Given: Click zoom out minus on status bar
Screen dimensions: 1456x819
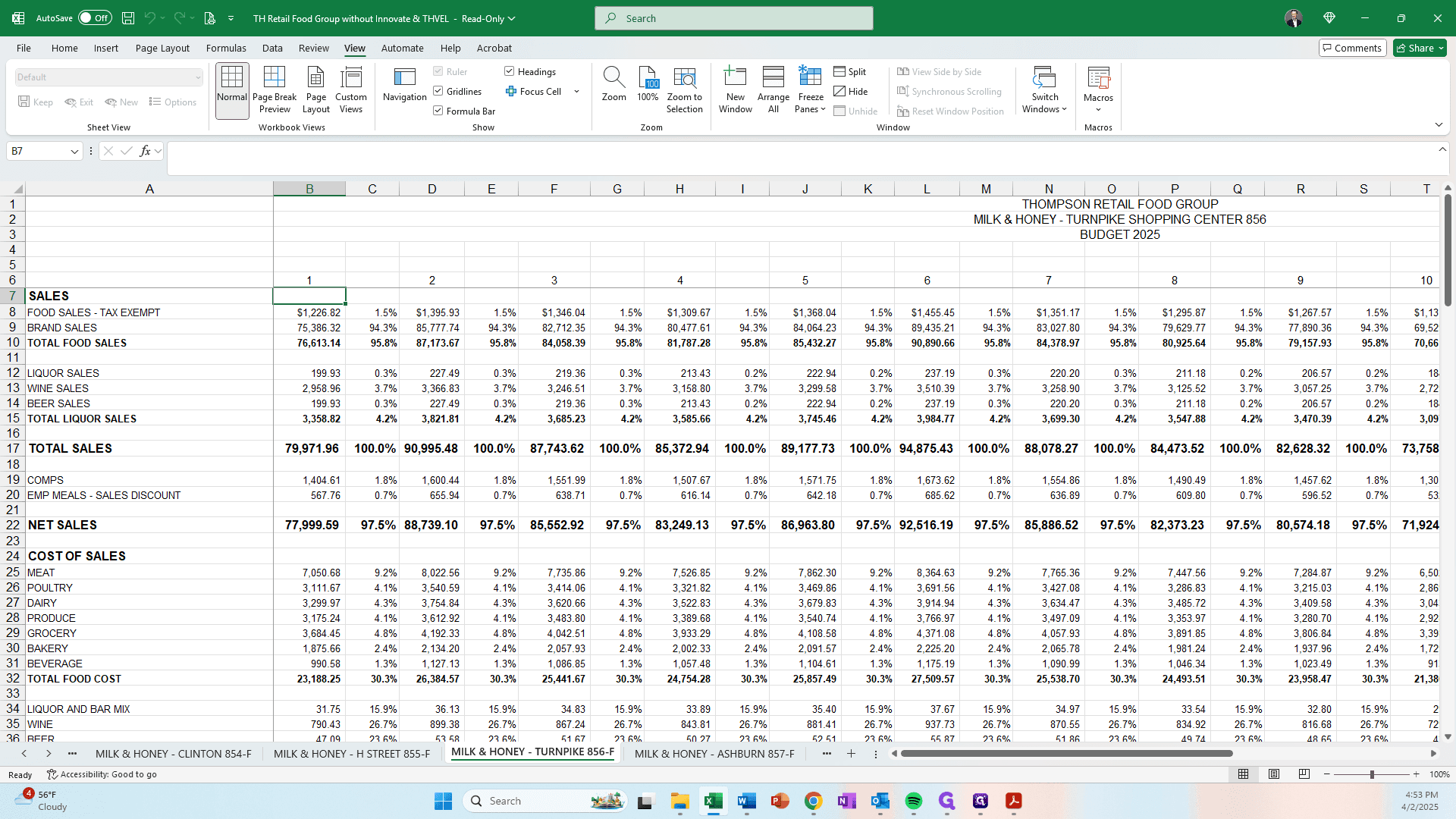Looking at the screenshot, I should click(x=1326, y=774).
